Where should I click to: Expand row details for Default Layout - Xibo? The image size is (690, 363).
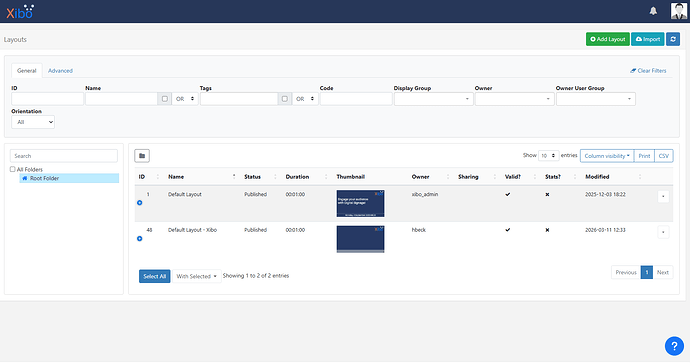[139, 238]
